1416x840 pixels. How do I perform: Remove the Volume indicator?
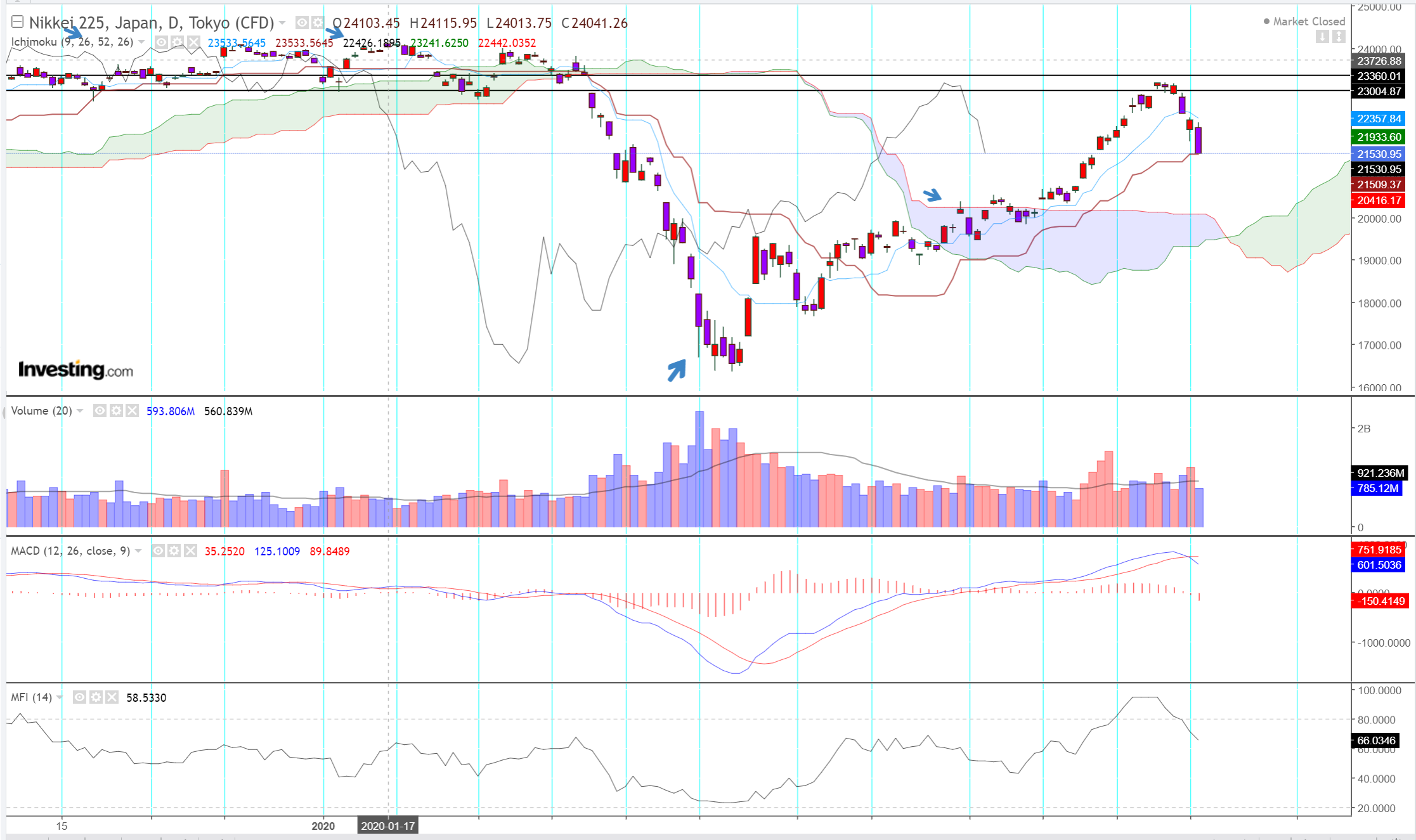coord(132,411)
